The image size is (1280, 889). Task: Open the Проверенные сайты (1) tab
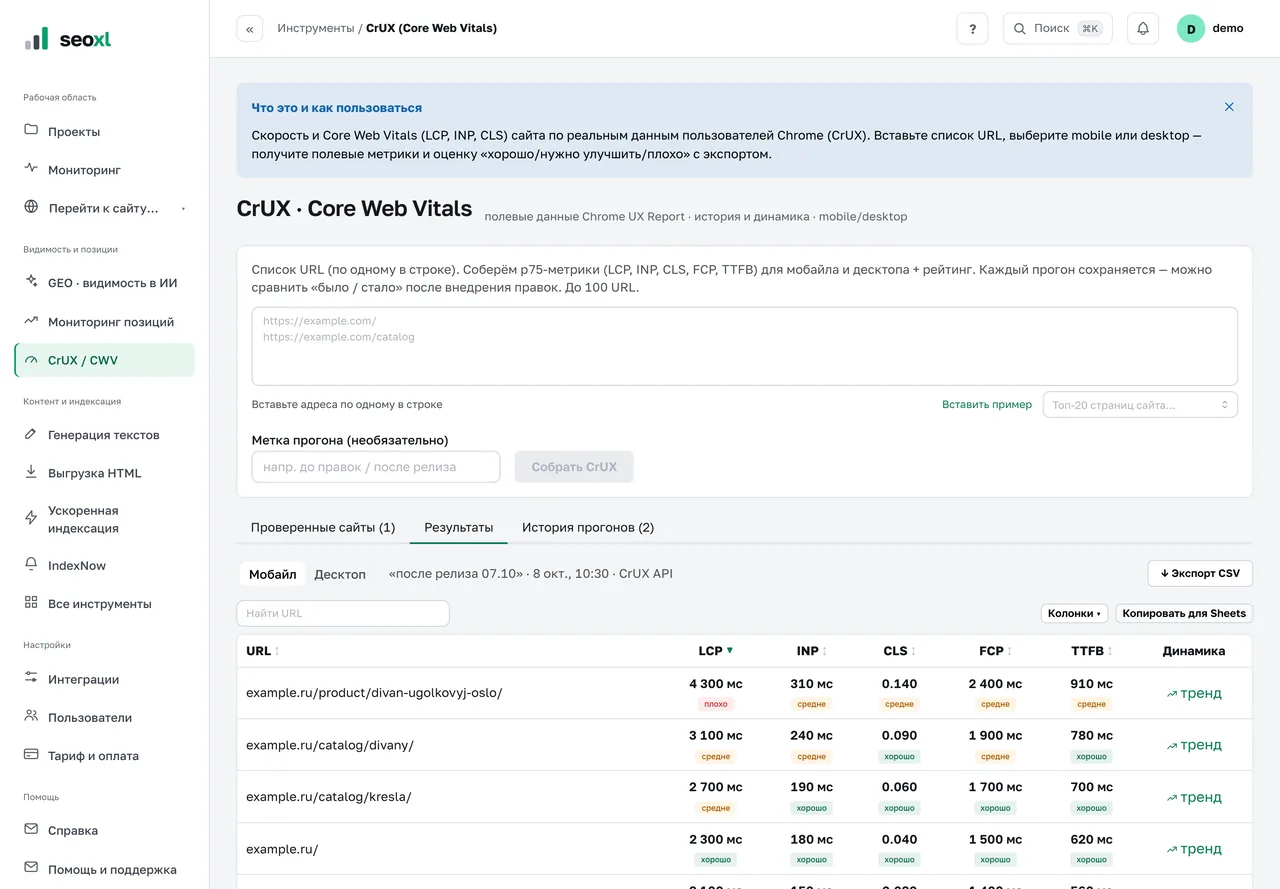click(x=323, y=527)
